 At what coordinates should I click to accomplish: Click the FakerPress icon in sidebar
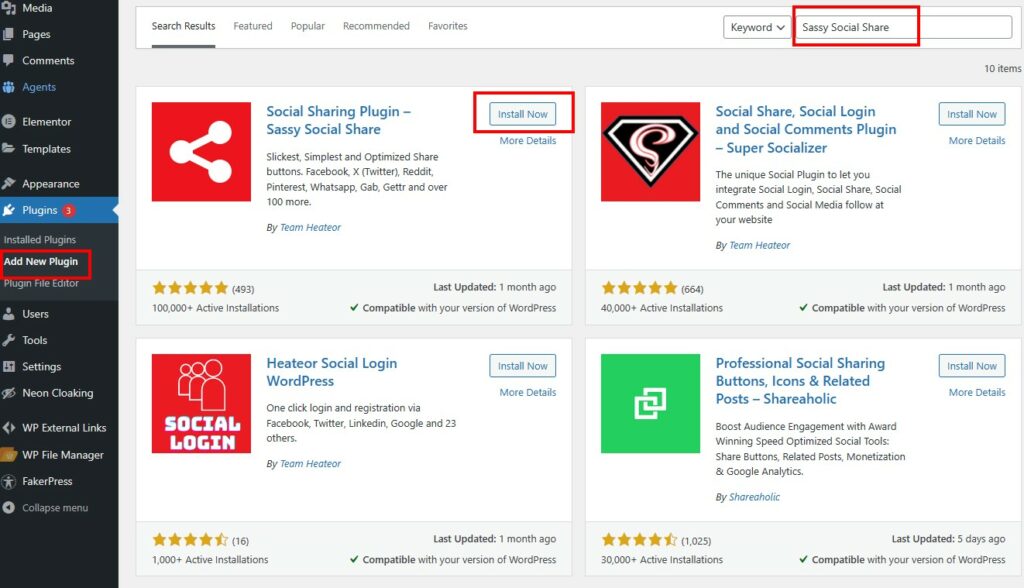coord(8,482)
